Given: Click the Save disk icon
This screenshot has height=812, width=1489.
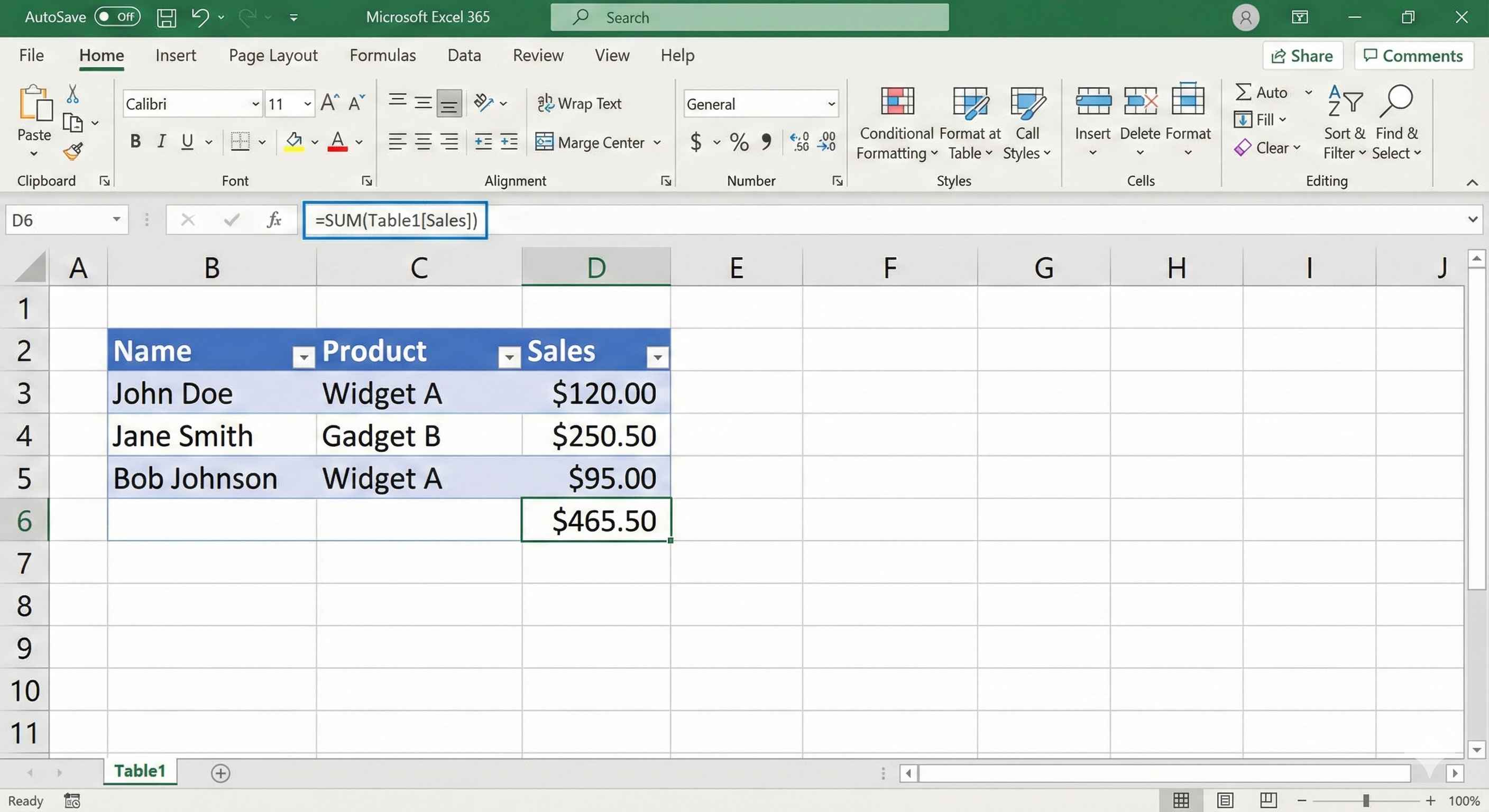Looking at the screenshot, I should (x=167, y=17).
